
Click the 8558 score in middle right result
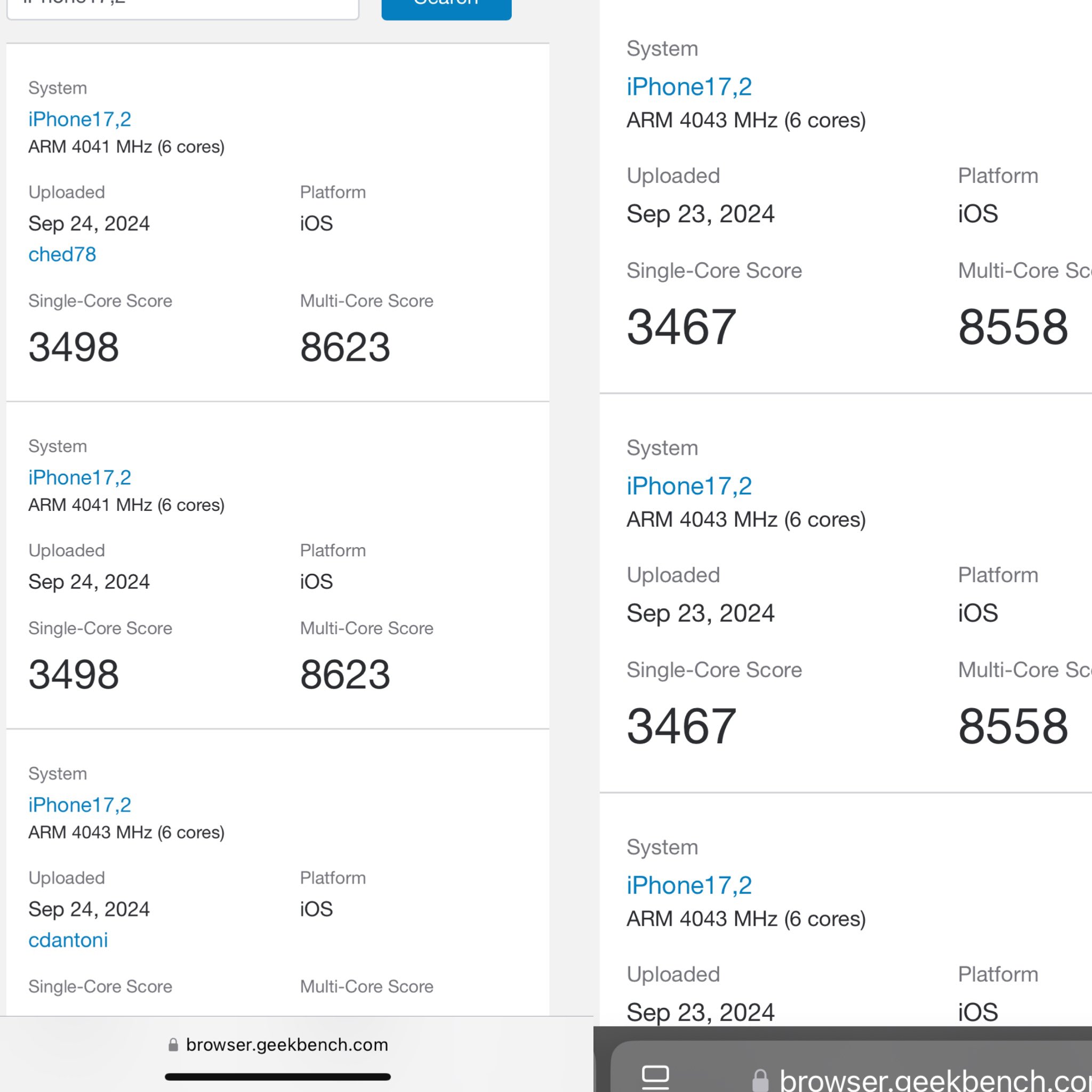[x=1013, y=726]
